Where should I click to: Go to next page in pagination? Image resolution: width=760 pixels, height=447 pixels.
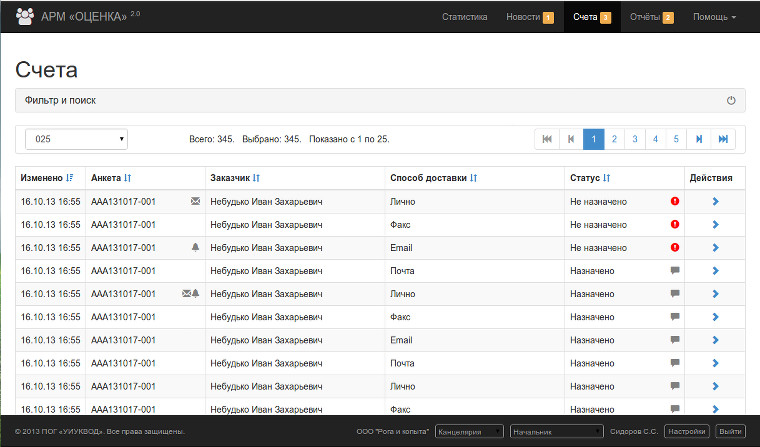coord(699,139)
